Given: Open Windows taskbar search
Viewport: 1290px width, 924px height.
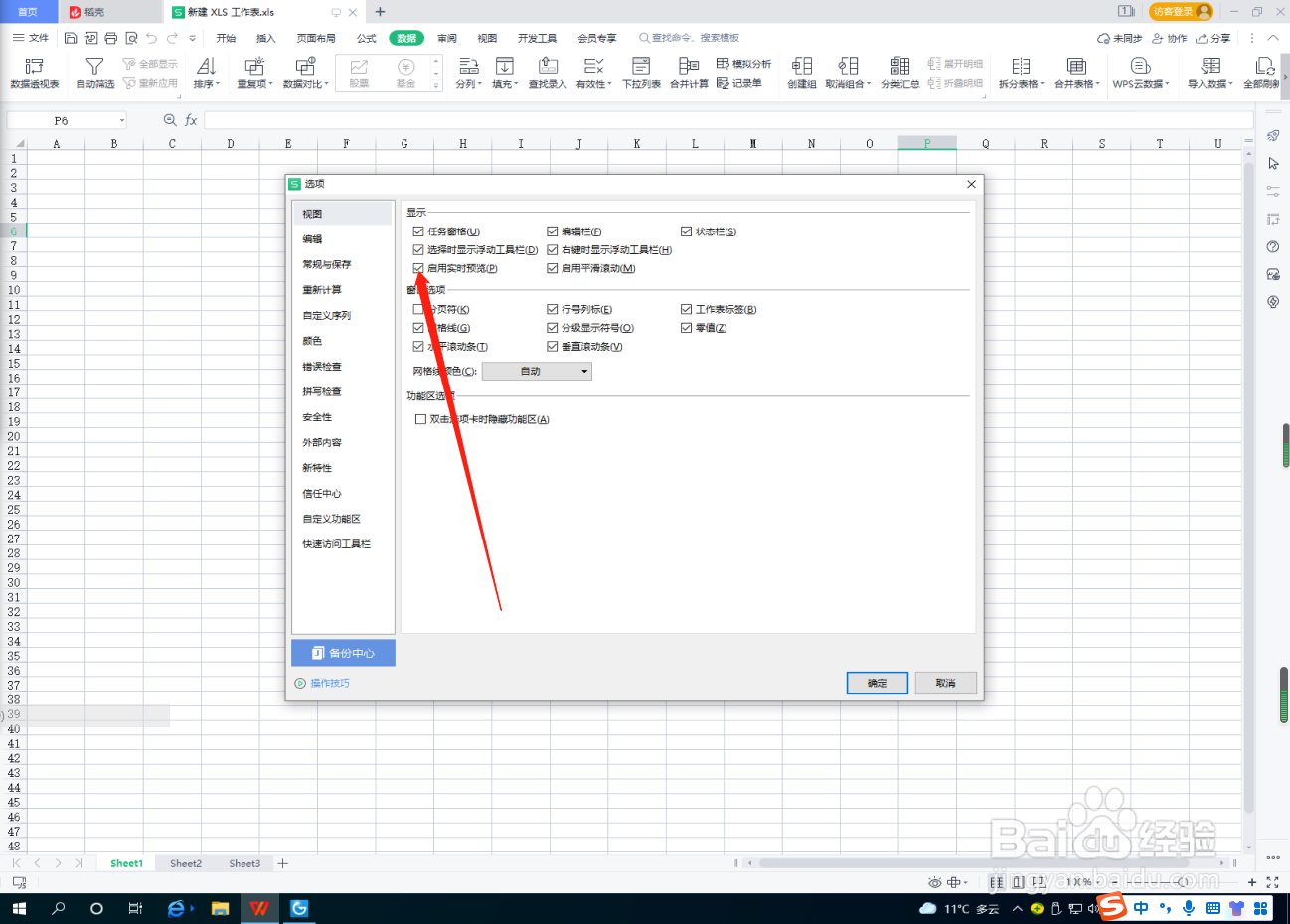Looking at the screenshot, I should tap(58, 908).
